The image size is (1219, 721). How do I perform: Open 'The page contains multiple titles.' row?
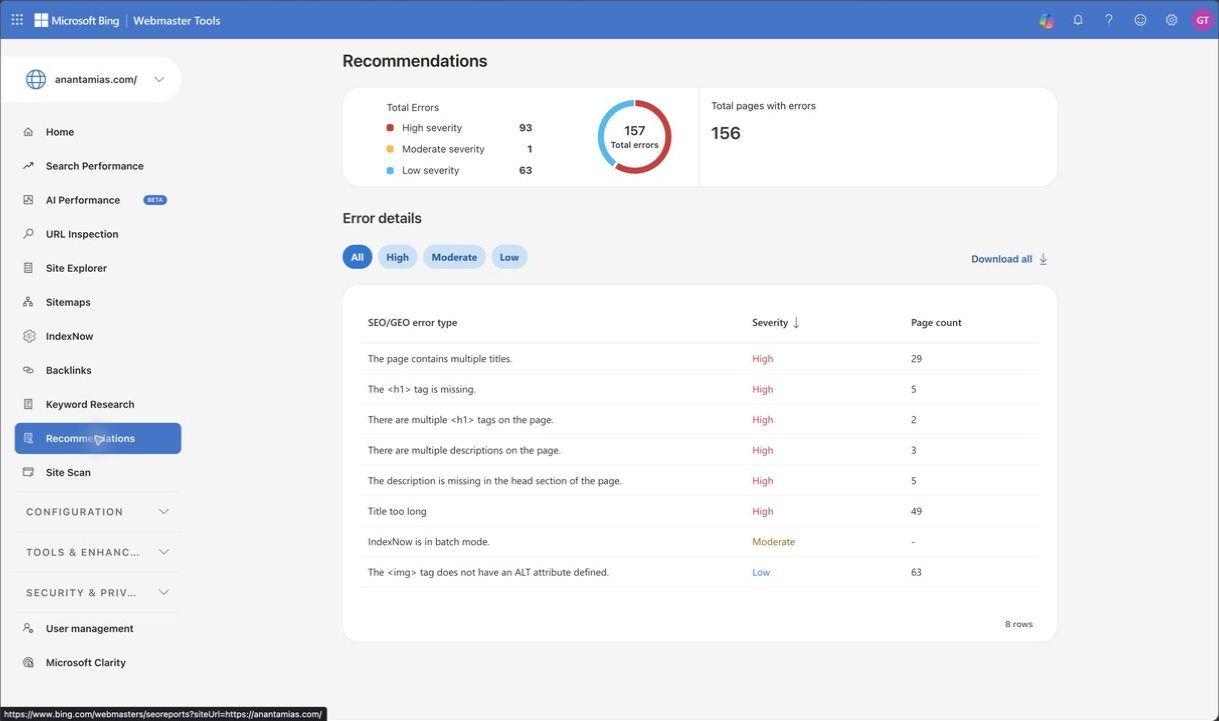click(x=700, y=358)
